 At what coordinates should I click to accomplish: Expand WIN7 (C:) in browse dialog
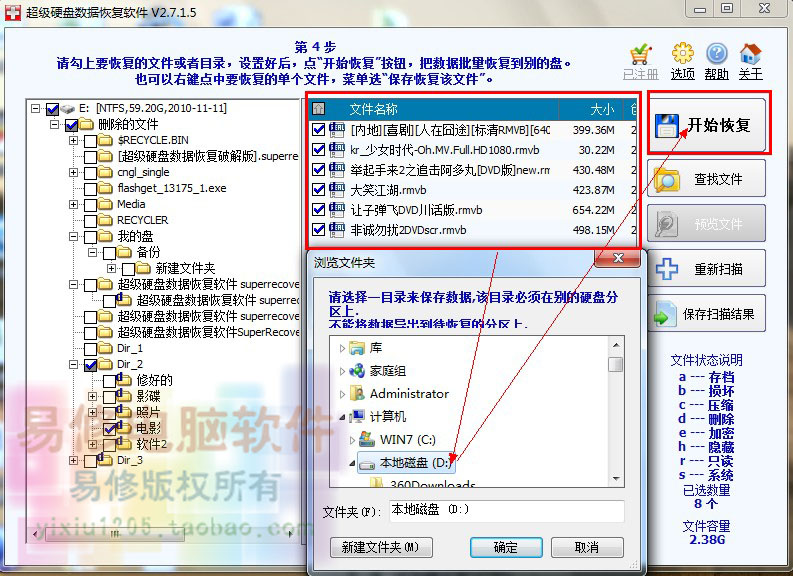pyautogui.click(x=353, y=439)
